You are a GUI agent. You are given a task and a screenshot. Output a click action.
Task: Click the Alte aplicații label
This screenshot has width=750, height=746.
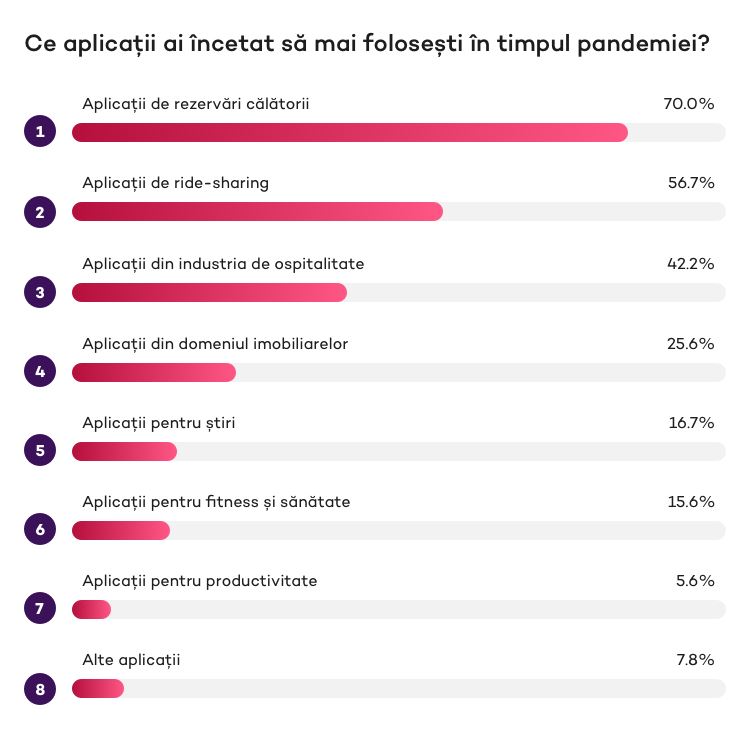132,660
